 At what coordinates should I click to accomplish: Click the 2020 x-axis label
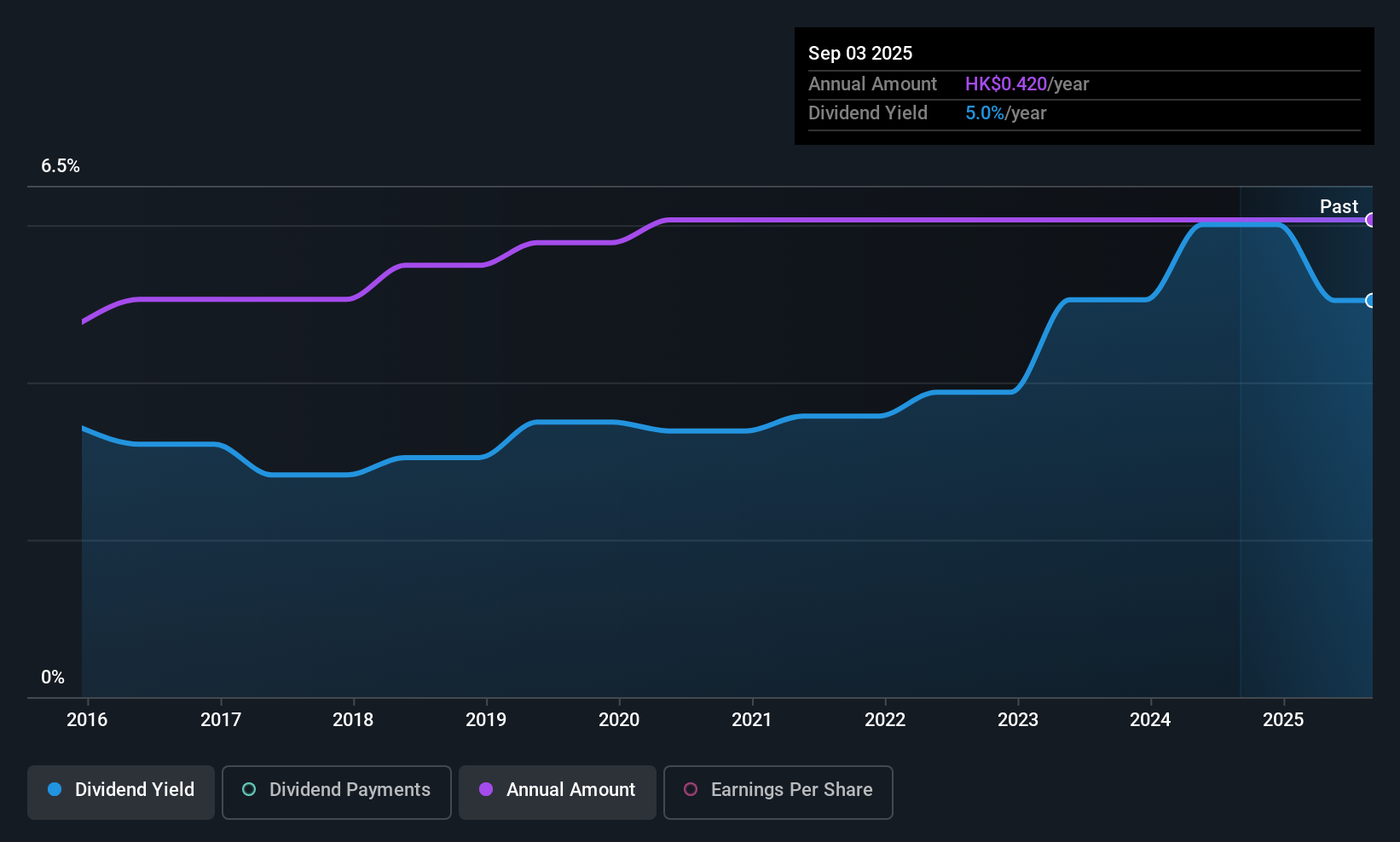click(x=619, y=720)
